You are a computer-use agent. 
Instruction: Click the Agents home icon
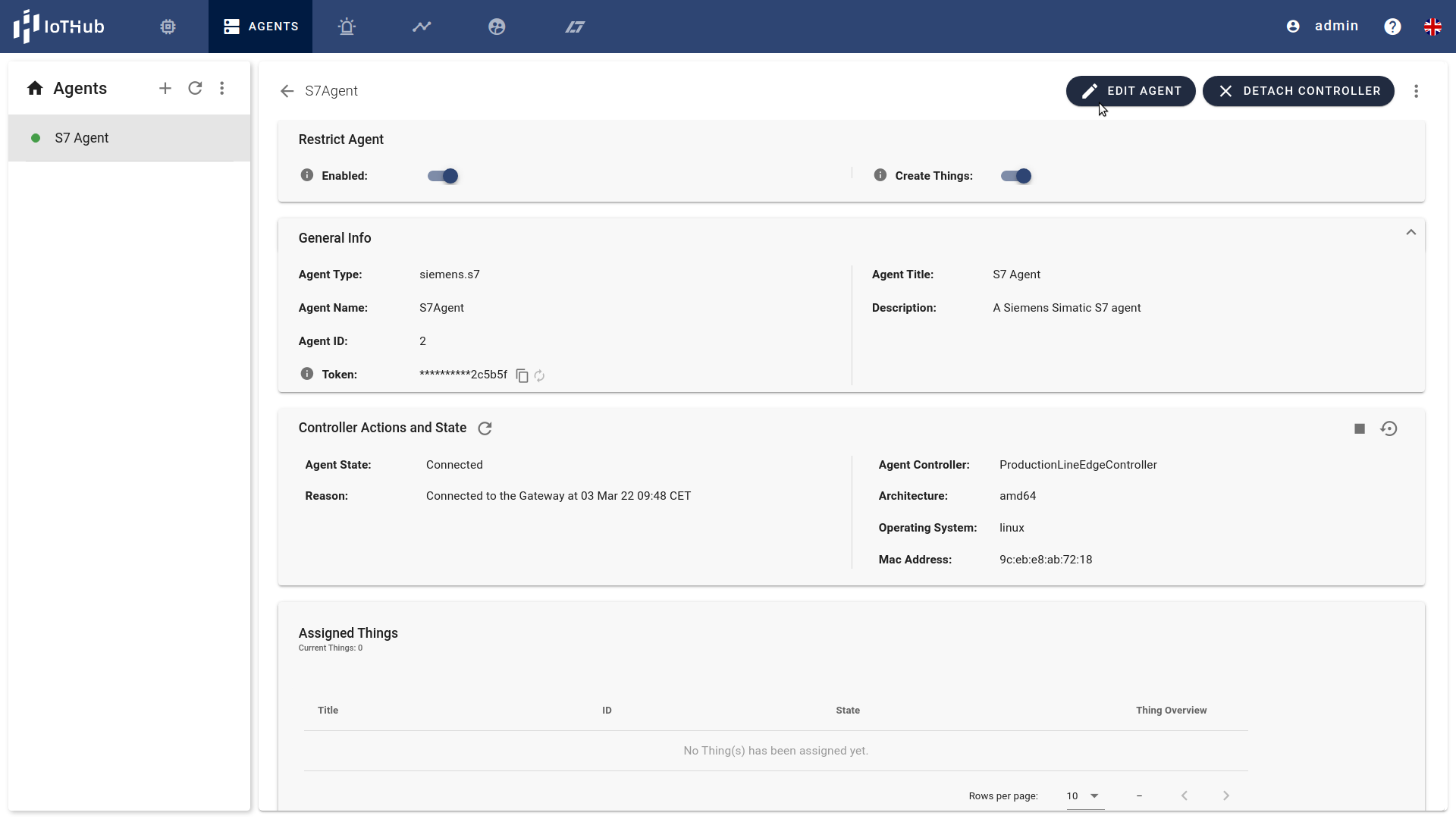pyautogui.click(x=35, y=89)
